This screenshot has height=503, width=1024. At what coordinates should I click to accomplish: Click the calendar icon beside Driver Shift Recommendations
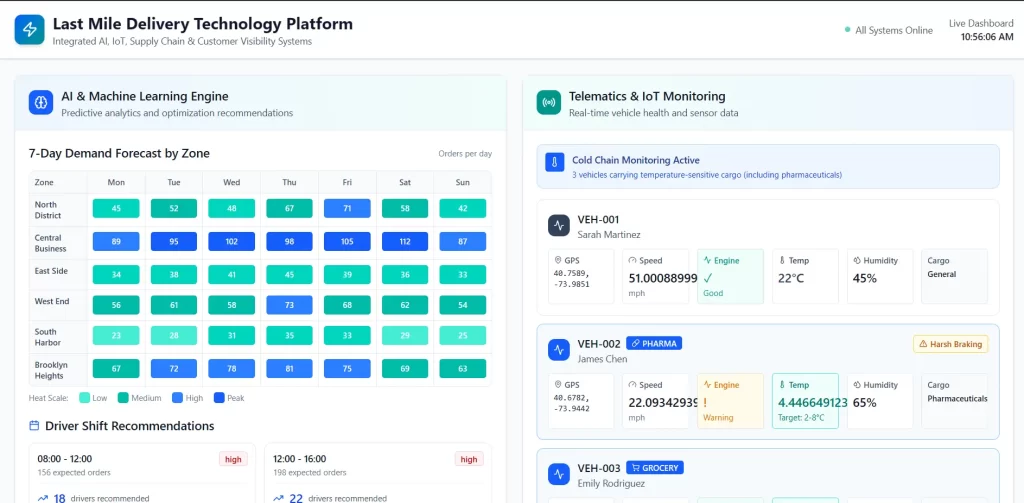(35, 426)
